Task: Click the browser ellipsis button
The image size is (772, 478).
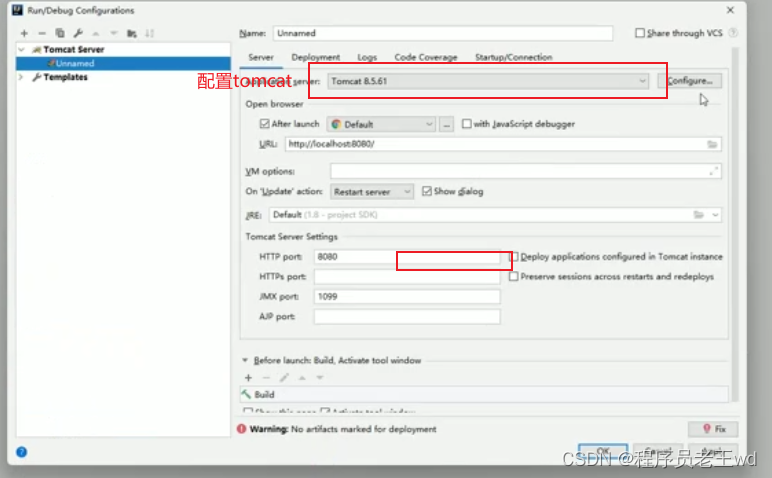Action: [446, 125]
